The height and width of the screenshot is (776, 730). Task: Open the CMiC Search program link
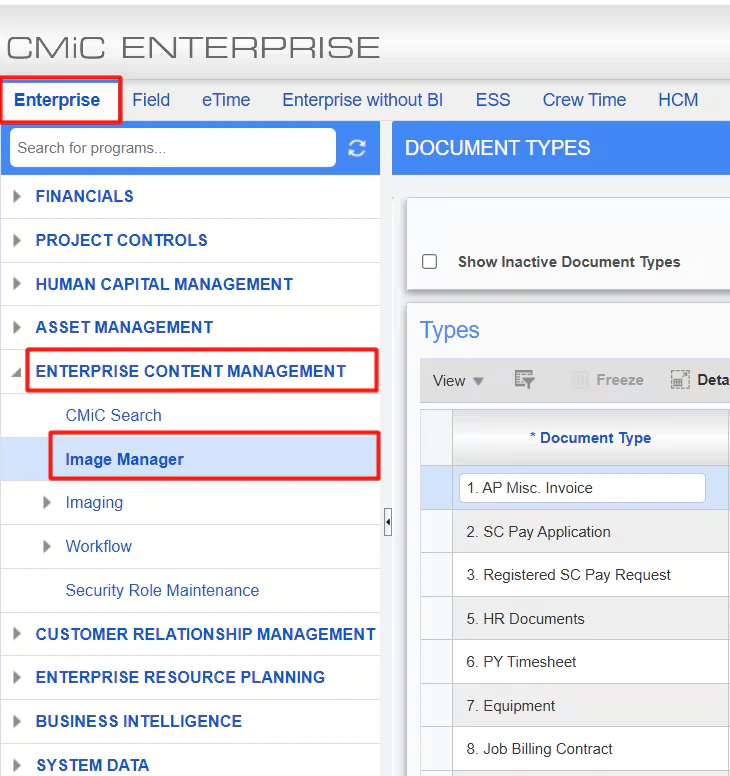(x=113, y=415)
